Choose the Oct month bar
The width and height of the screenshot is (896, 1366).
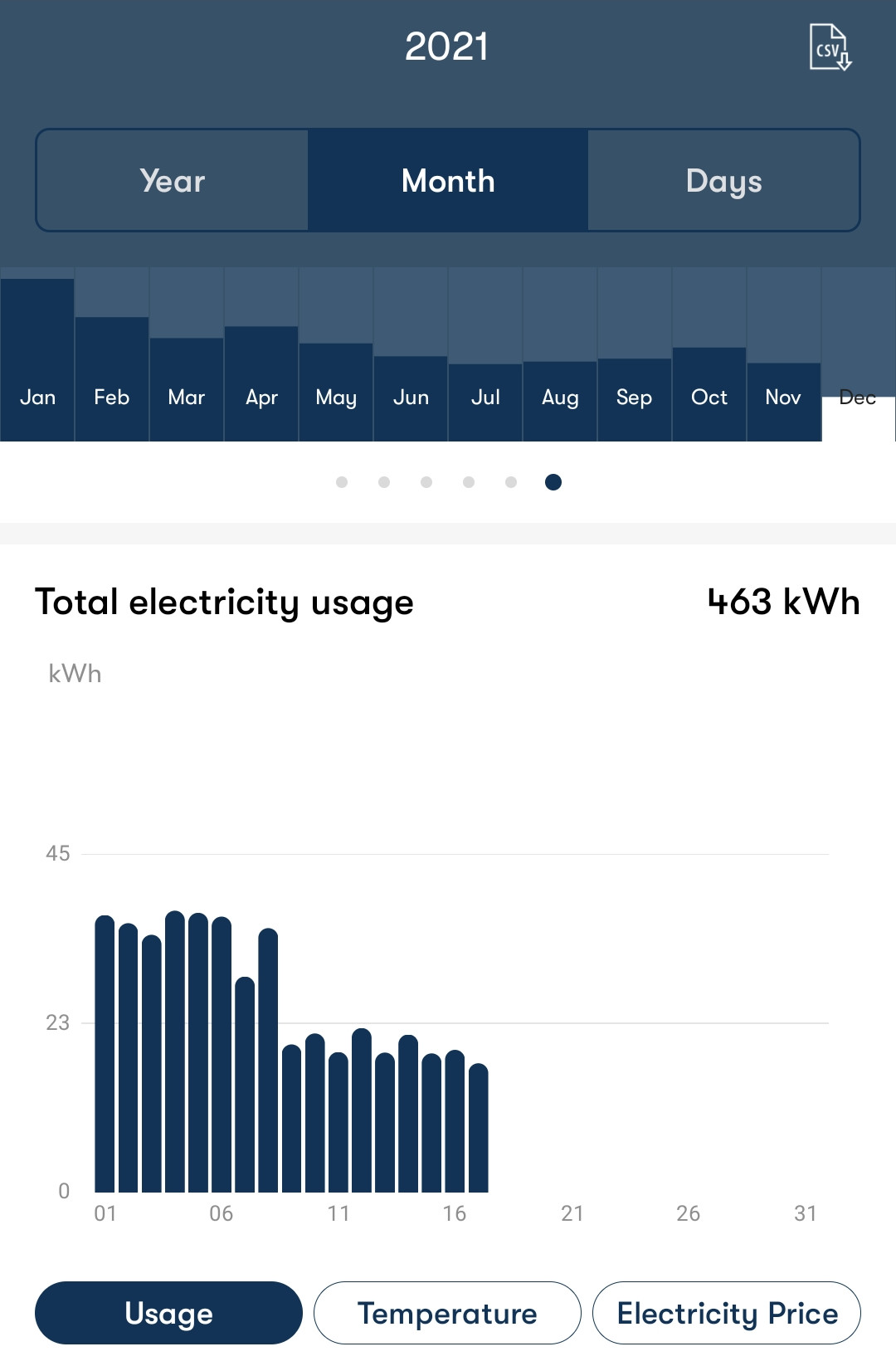[709, 394]
